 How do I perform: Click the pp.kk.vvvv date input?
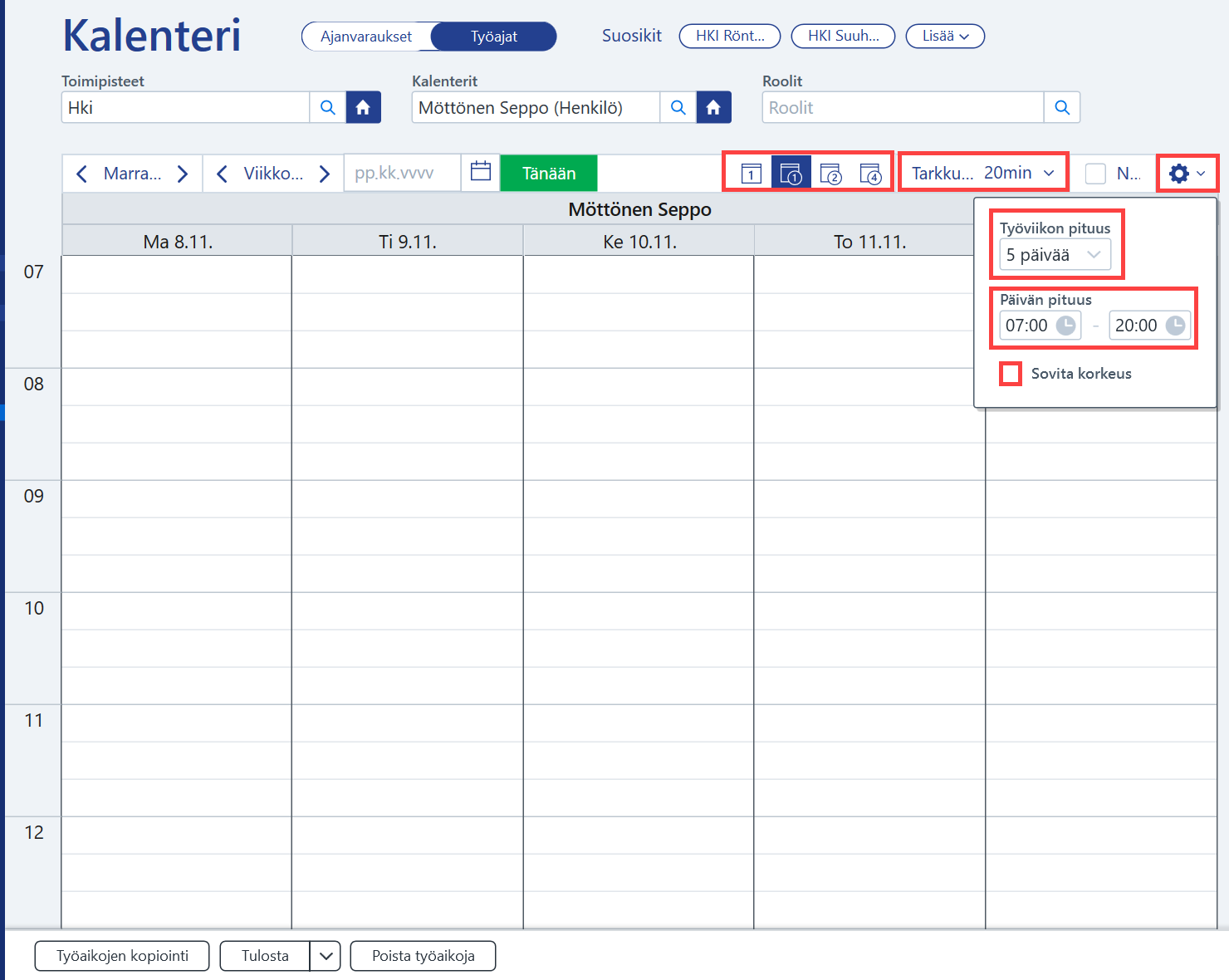[x=403, y=173]
